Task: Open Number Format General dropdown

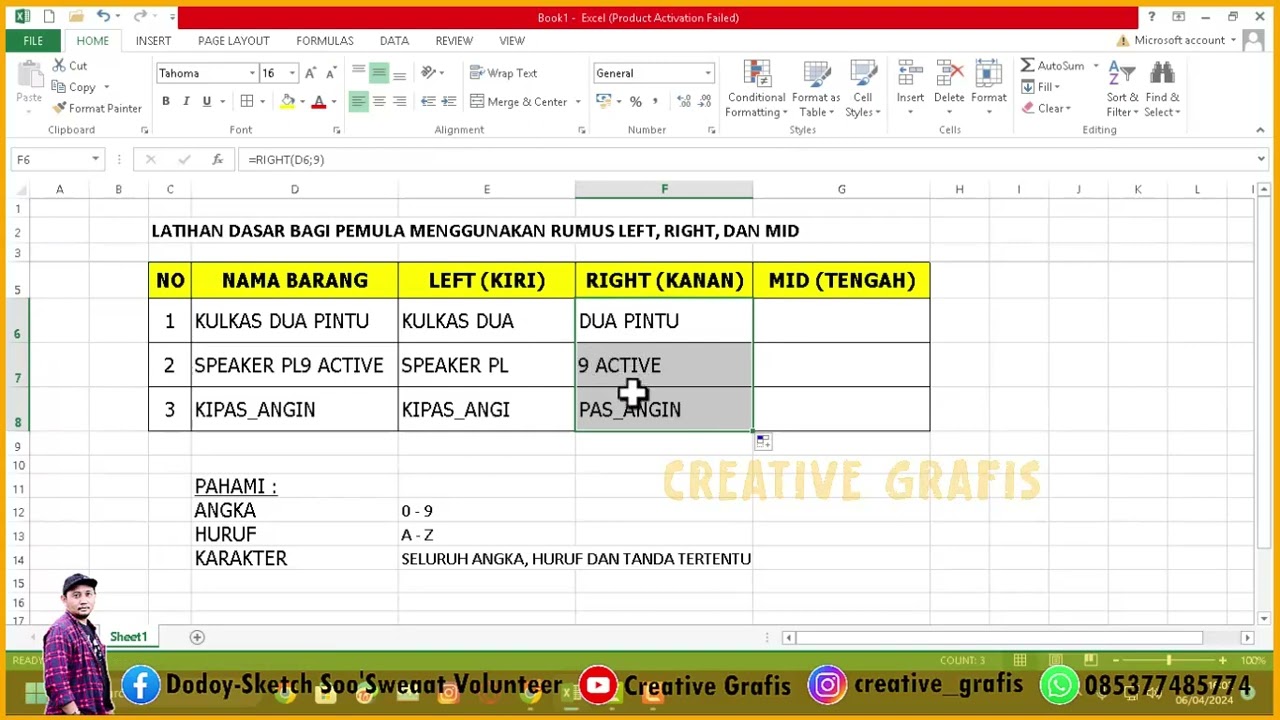Action: click(x=708, y=73)
